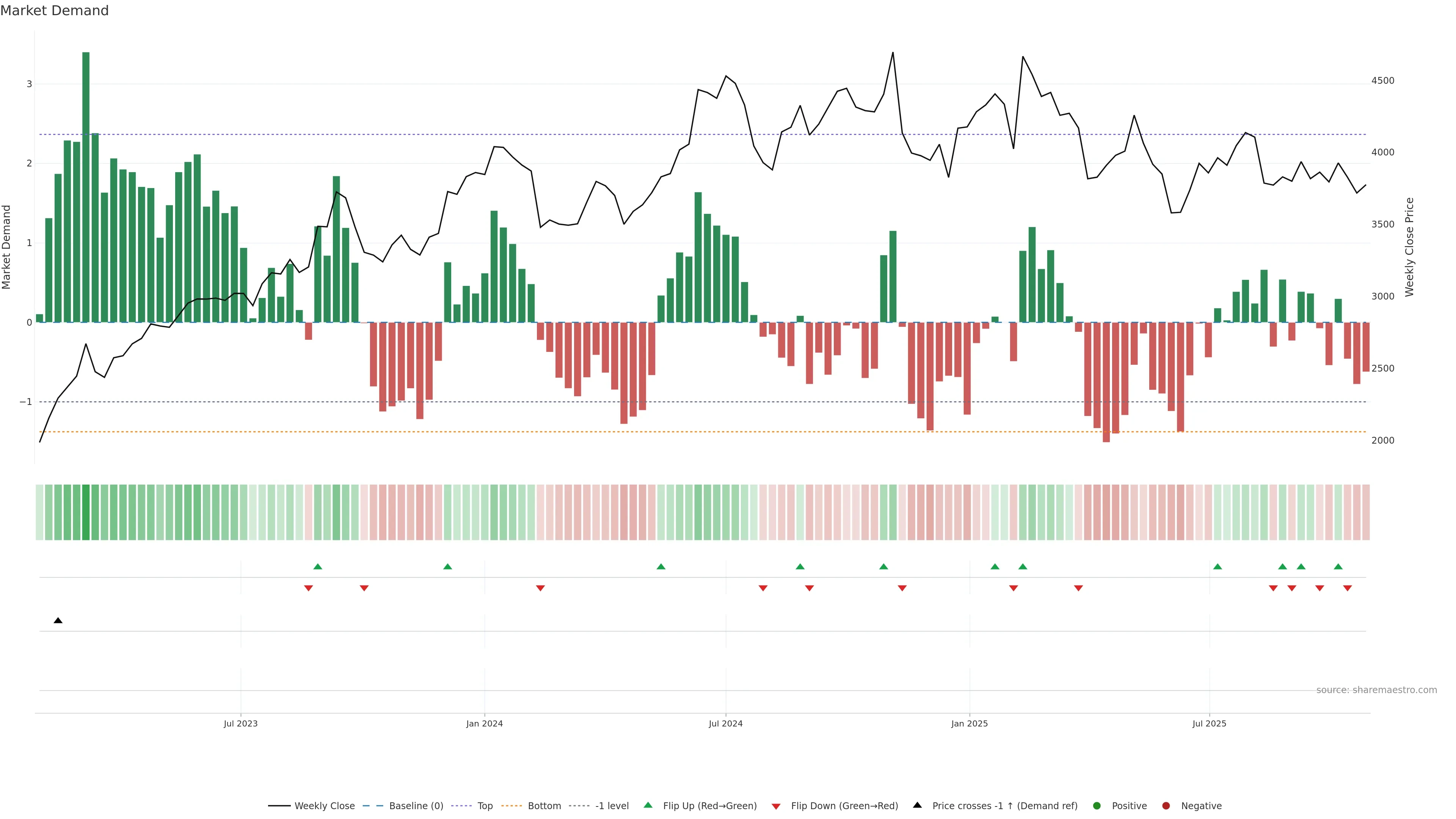The height and width of the screenshot is (819, 1456).
Task: Click the first red Flip Down marker on timeline
Action: [x=308, y=588]
